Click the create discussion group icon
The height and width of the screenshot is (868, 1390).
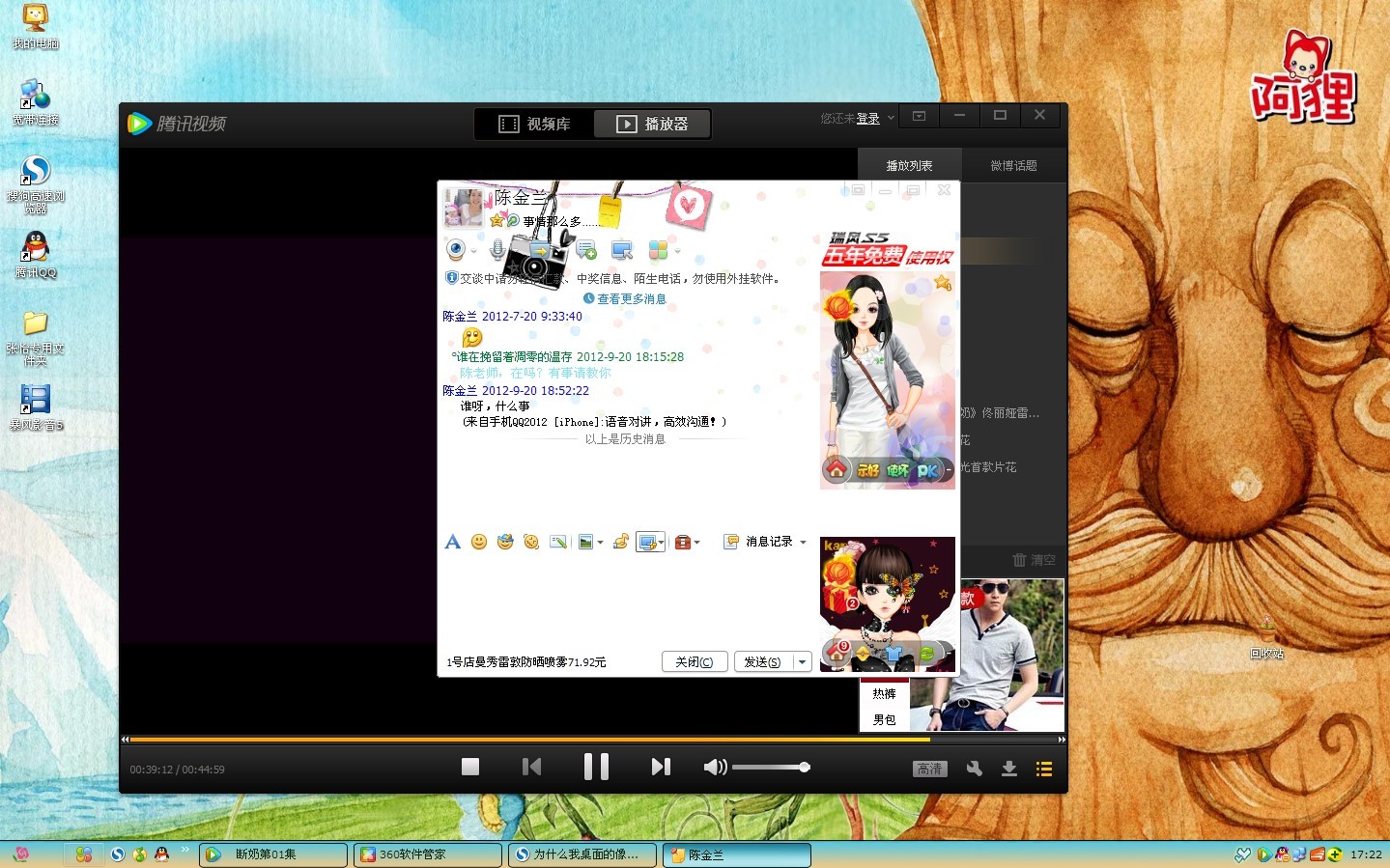(x=586, y=250)
